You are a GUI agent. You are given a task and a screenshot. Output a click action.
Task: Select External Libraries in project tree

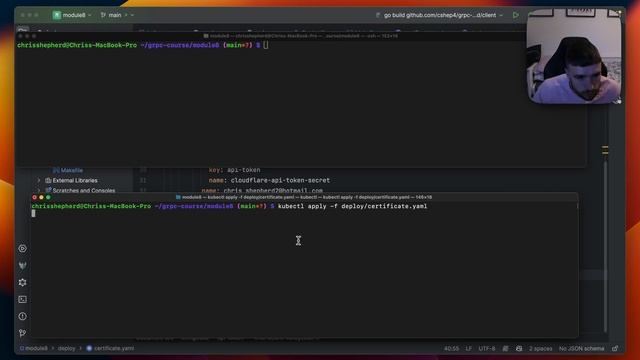coord(75,180)
